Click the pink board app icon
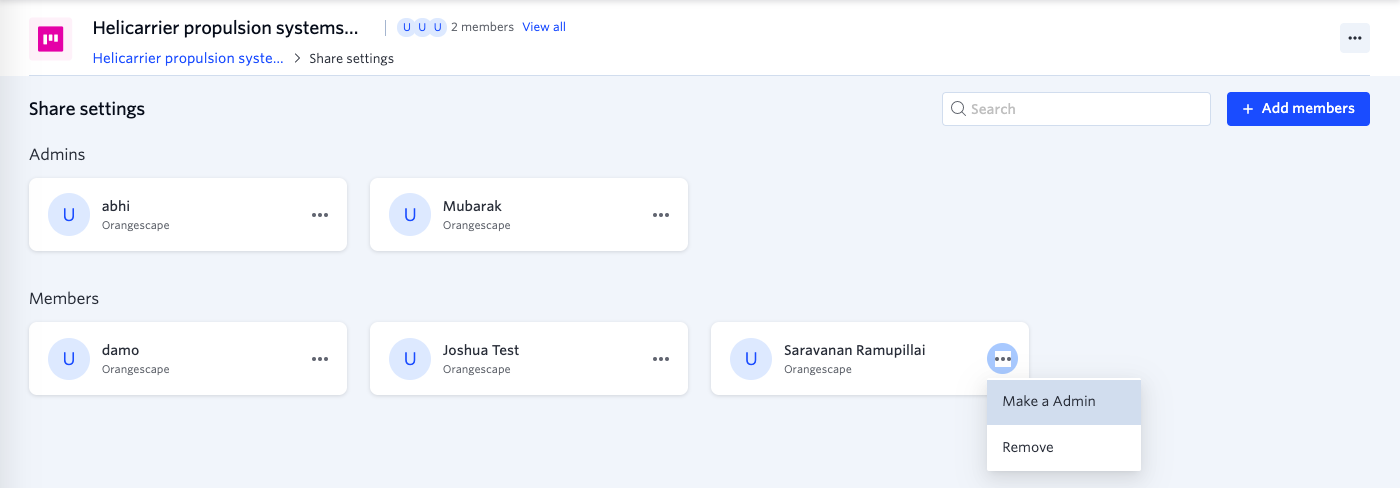 point(50,39)
